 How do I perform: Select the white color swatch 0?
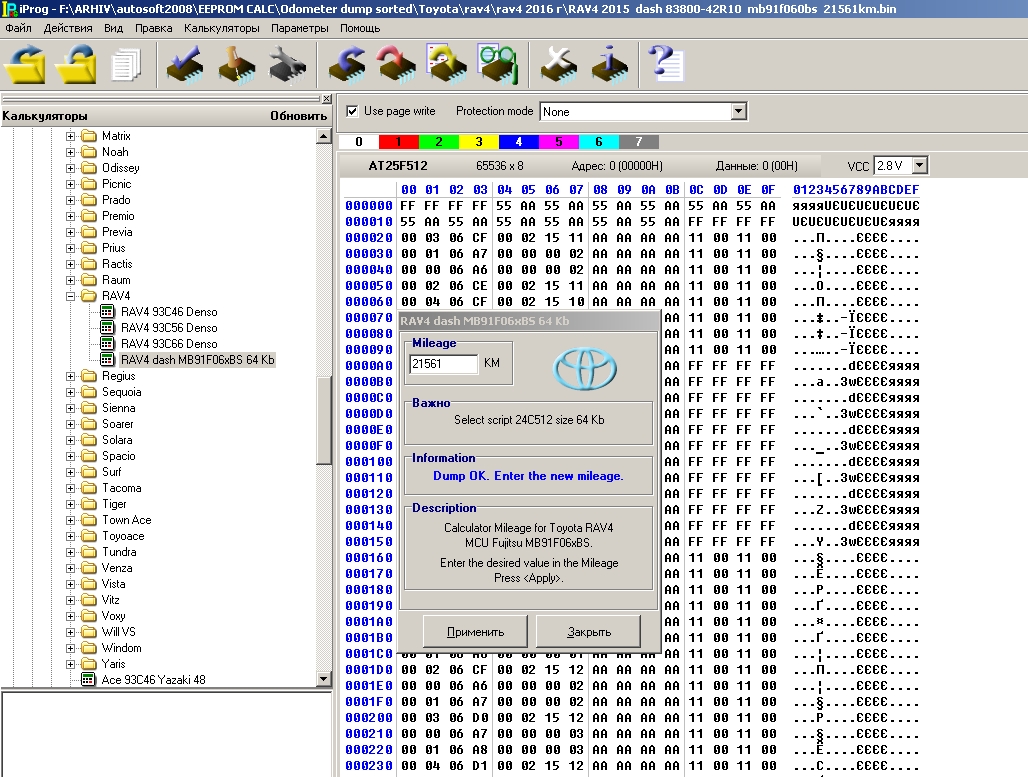pos(359,142)
